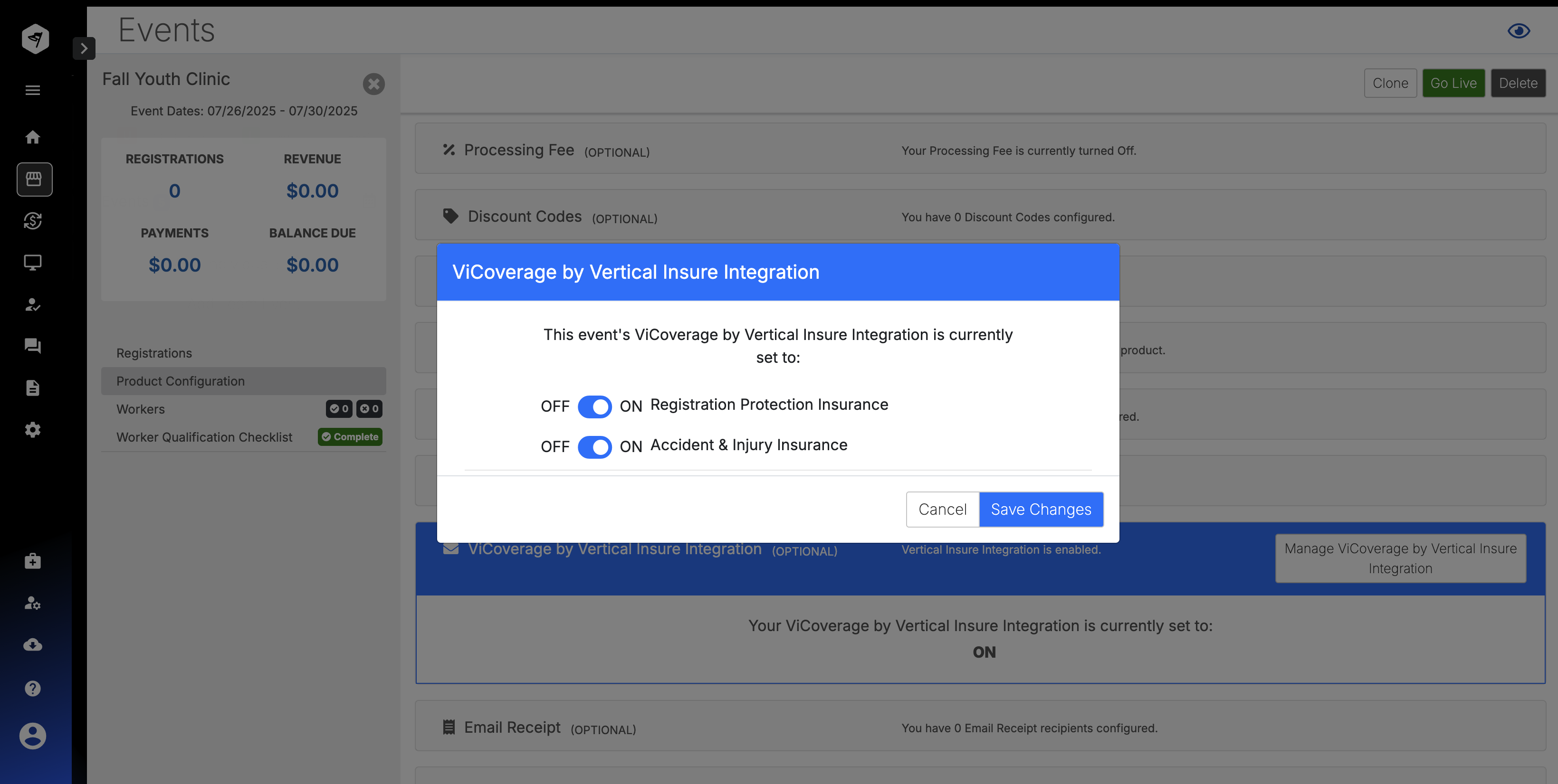Open the hamburger menu icon
Screen dimensions: 1558x784
pyautogui.click(x=33, y=90)
